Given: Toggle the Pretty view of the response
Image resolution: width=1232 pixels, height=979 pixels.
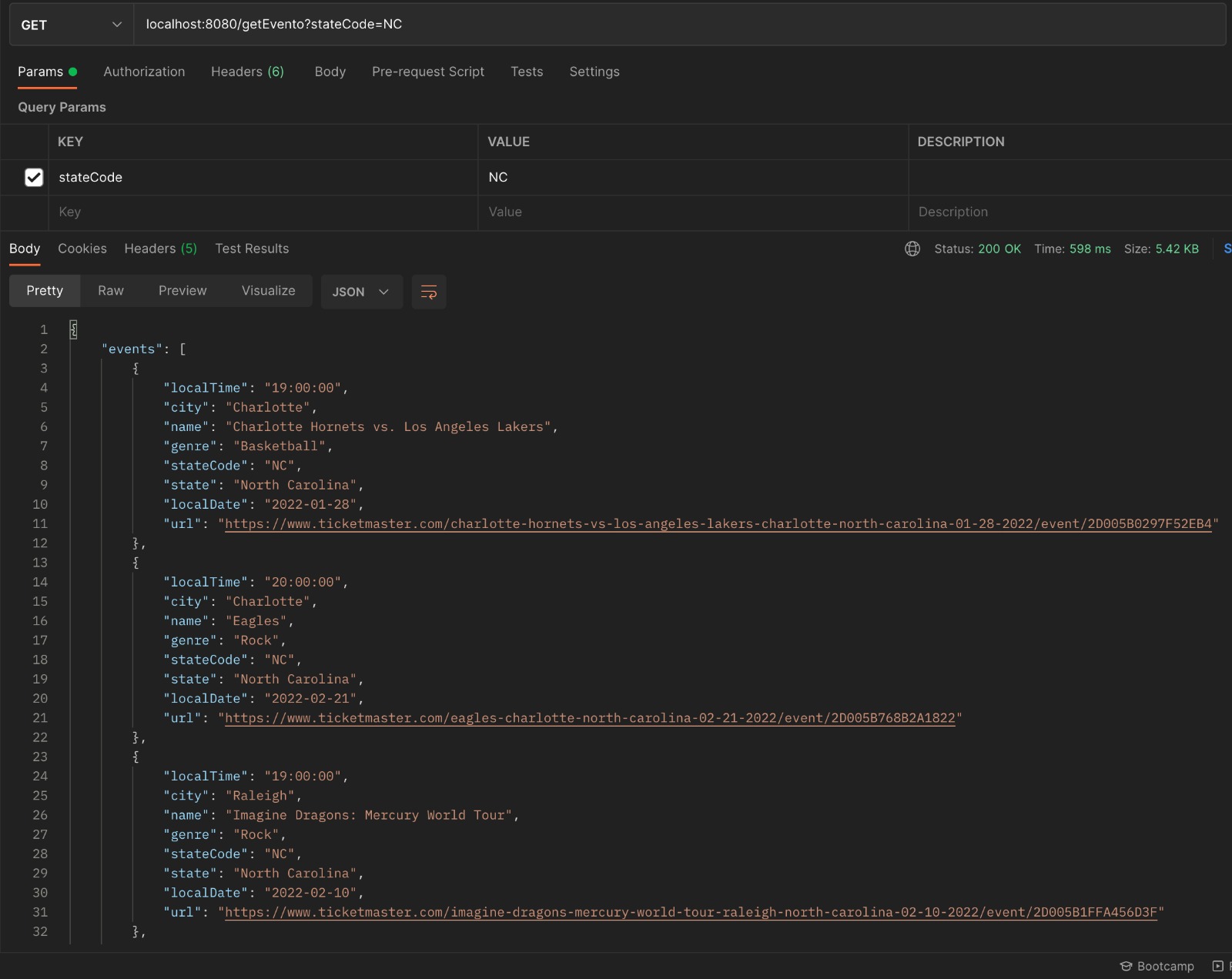Looking at the screenshot, I should click(x=44, y=291).
